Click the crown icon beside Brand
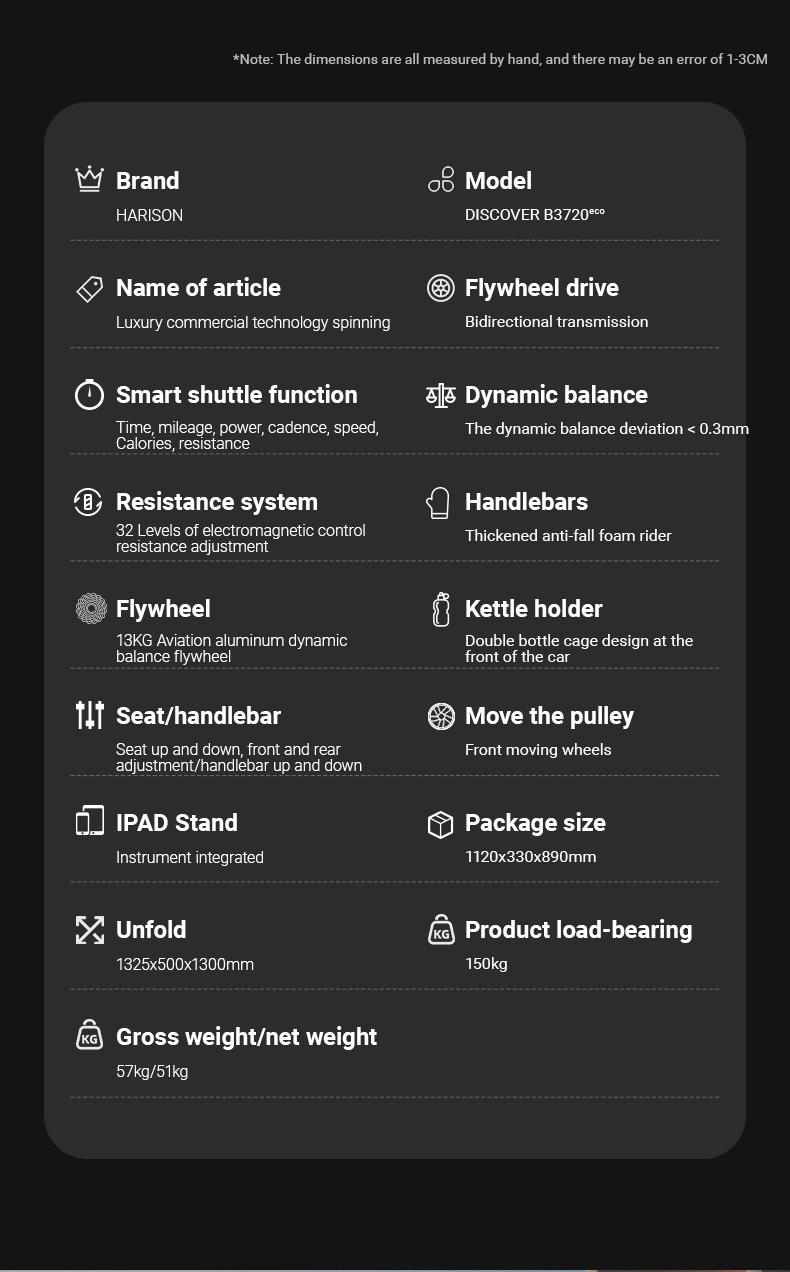Viewport: 790px width, 1272px height. point(90,179)
